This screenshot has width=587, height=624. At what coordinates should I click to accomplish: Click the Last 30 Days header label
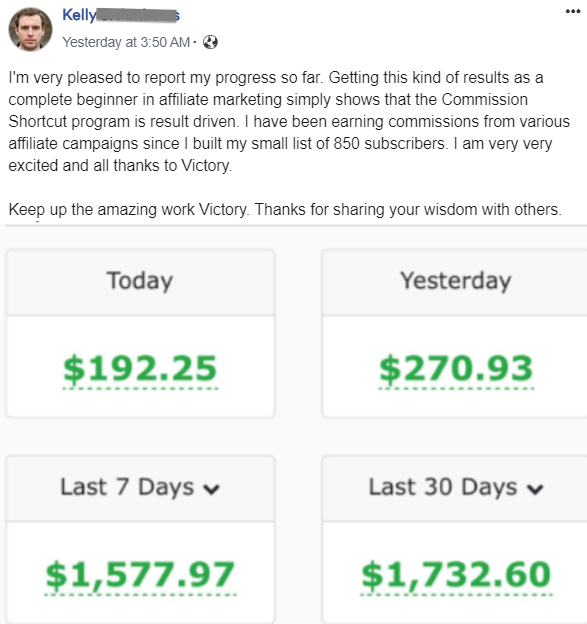(443, 487)
